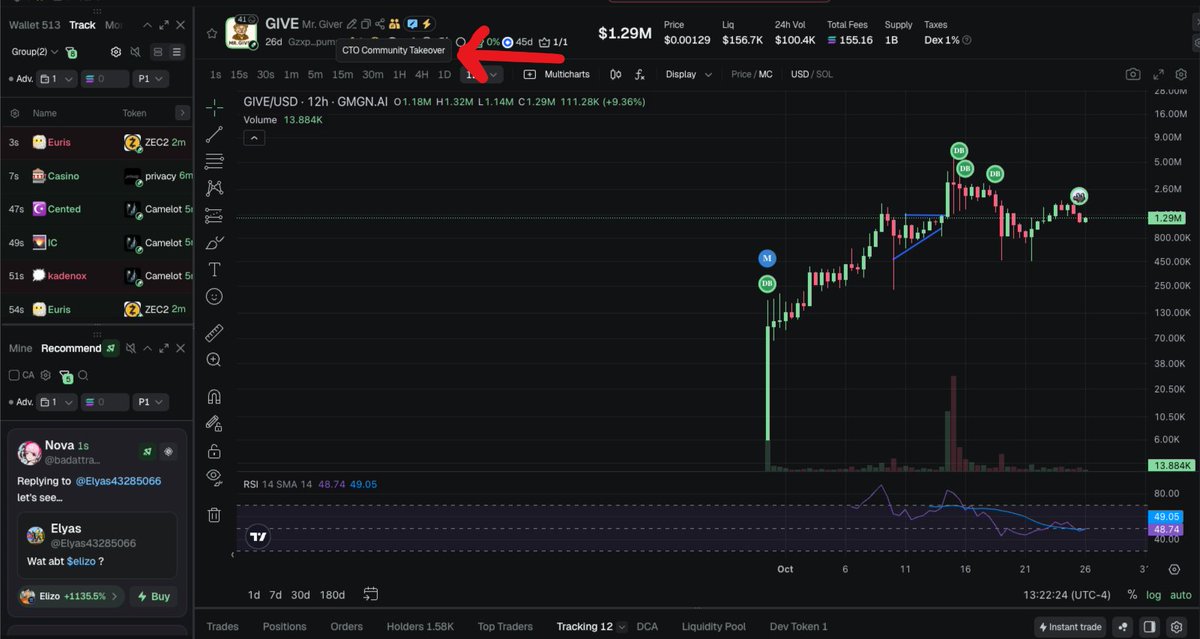Open Track panel settings gear

[116, 51]
